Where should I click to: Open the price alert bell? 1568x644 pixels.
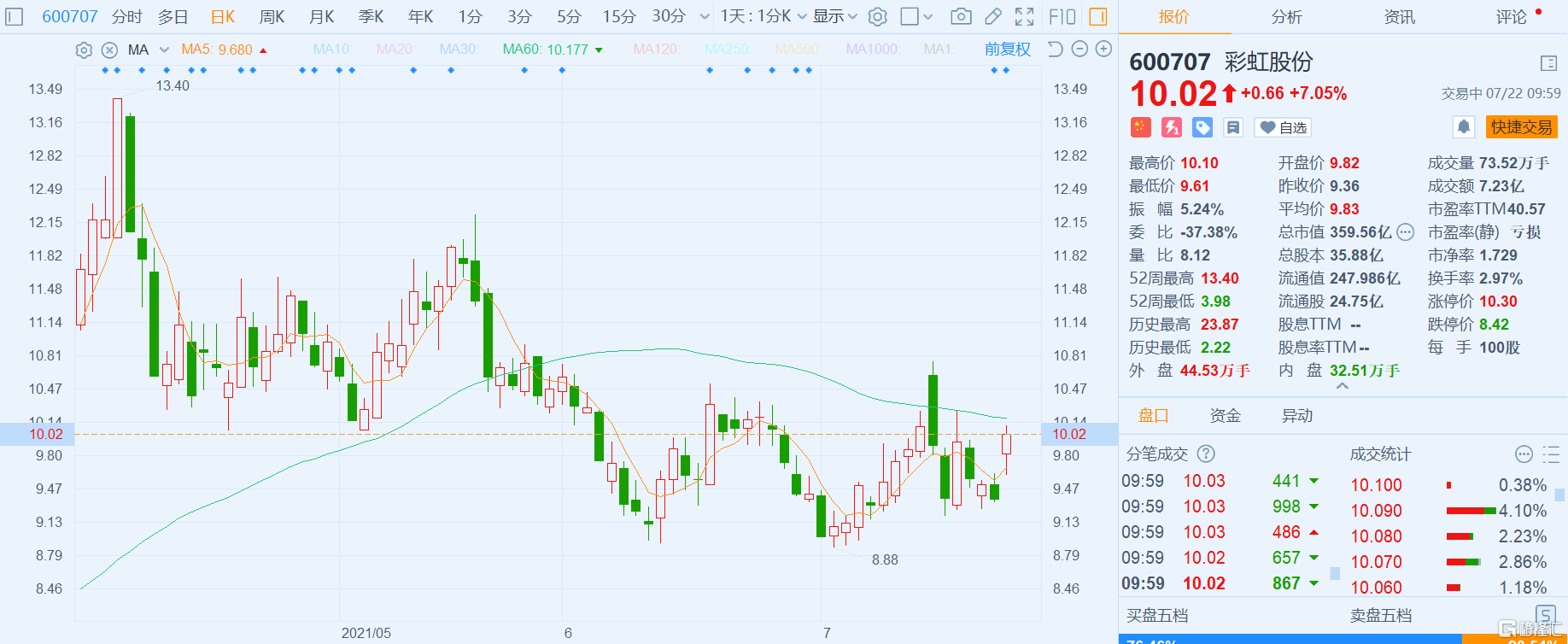1463,127
